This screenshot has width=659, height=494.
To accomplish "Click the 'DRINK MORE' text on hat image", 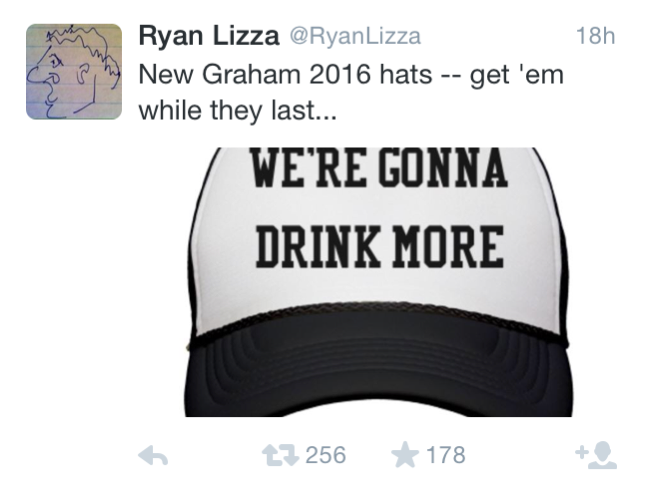I will [x=380, y=247].
